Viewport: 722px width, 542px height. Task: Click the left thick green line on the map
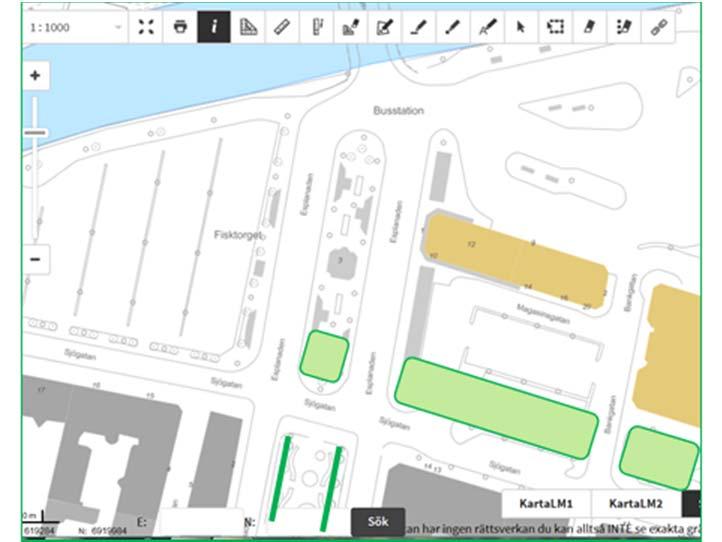(x=280, y=479)
